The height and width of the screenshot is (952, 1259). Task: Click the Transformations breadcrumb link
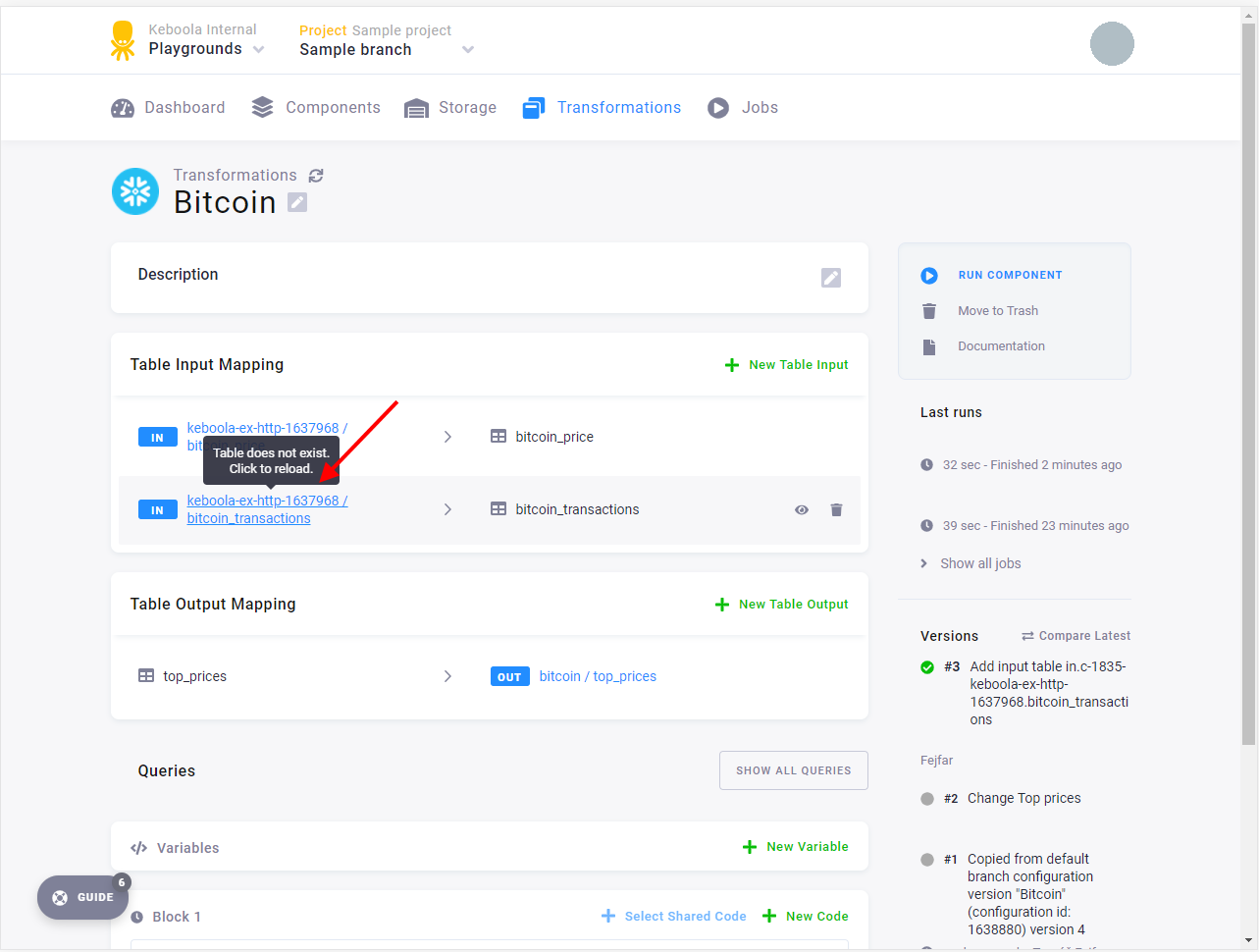point(236,176)
